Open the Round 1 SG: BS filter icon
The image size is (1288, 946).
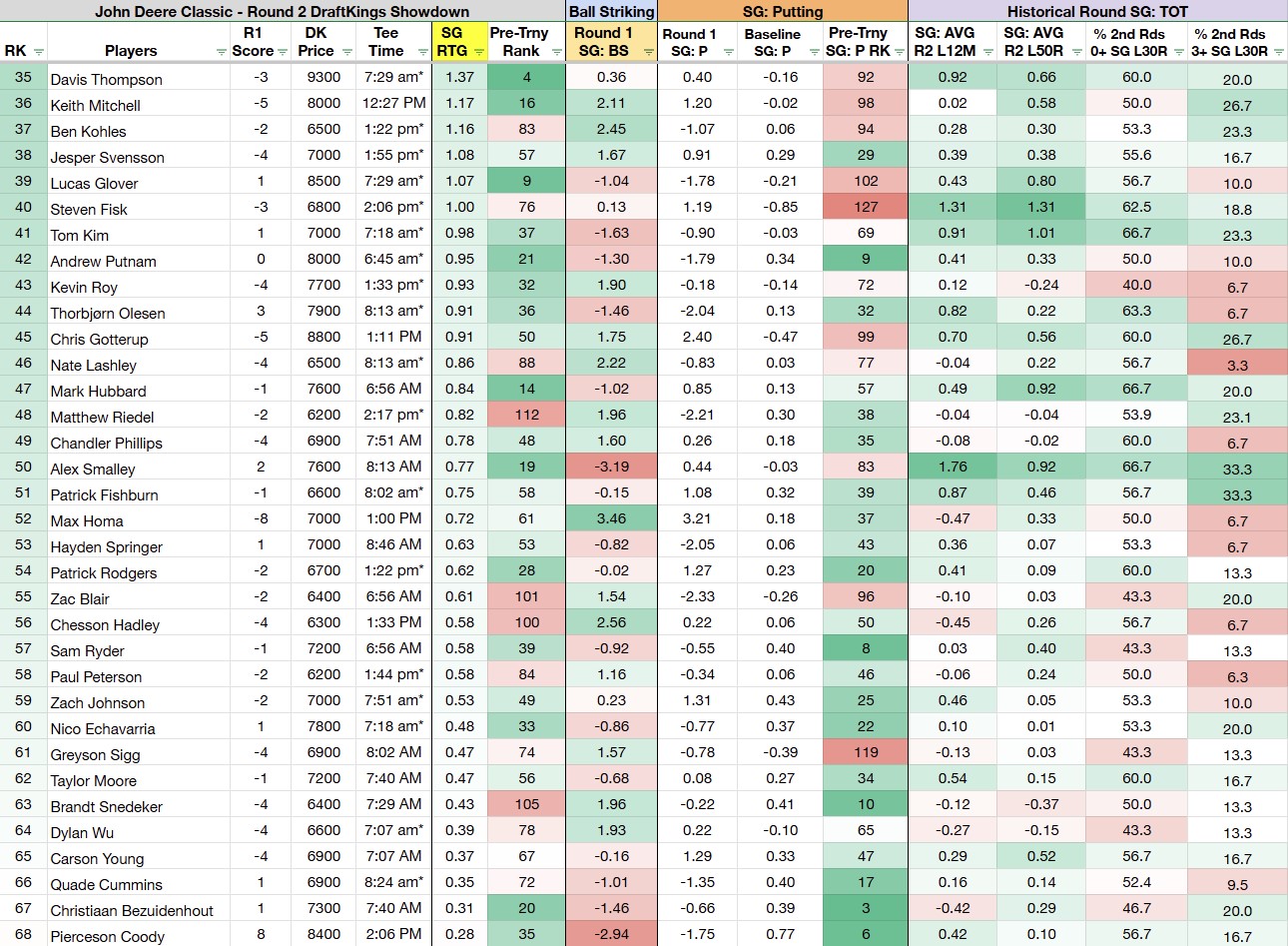tap(649, 51)
